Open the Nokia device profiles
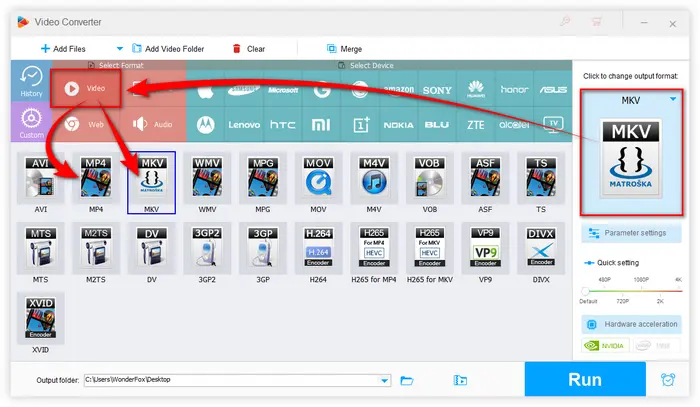700x407 pixels. tap(398, 125)
